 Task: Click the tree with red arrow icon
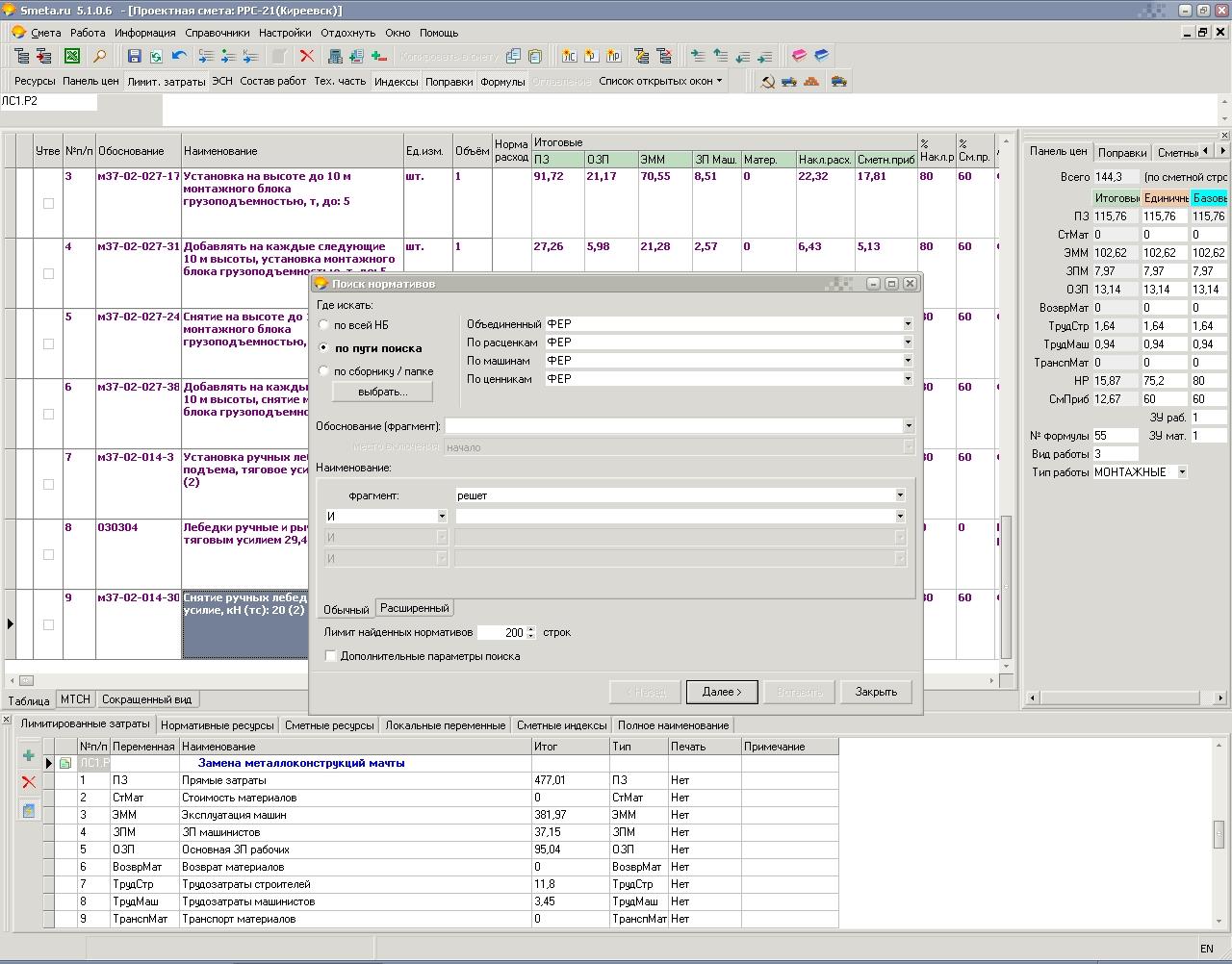[x=44, y=56]
